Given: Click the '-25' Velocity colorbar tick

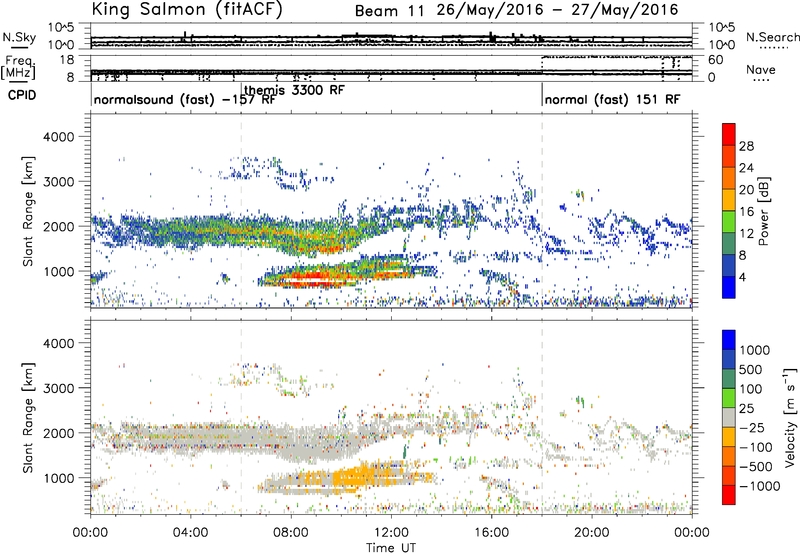Looking at the screenshot, I should click(x=752, y=428).
